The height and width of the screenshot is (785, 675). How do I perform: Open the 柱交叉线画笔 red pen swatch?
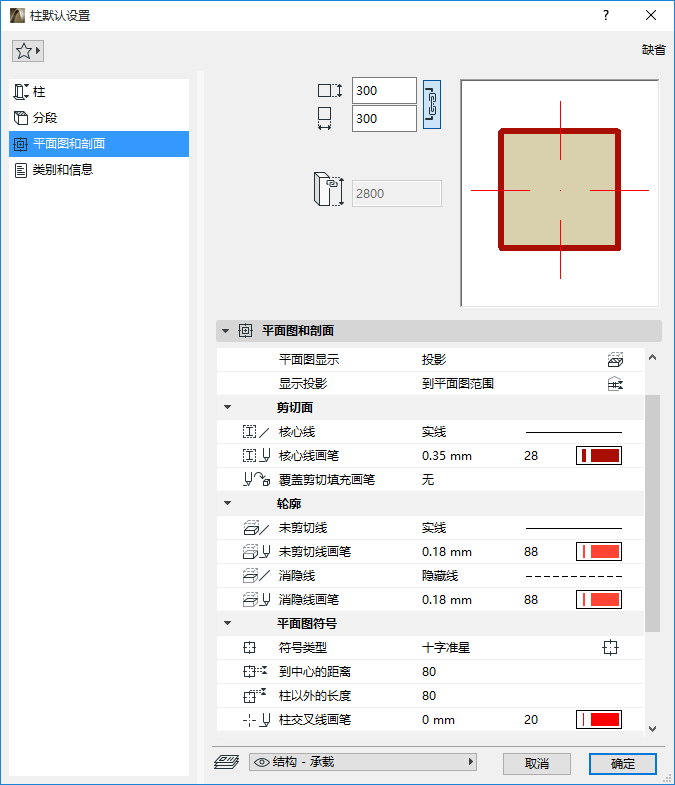(599, 720)
